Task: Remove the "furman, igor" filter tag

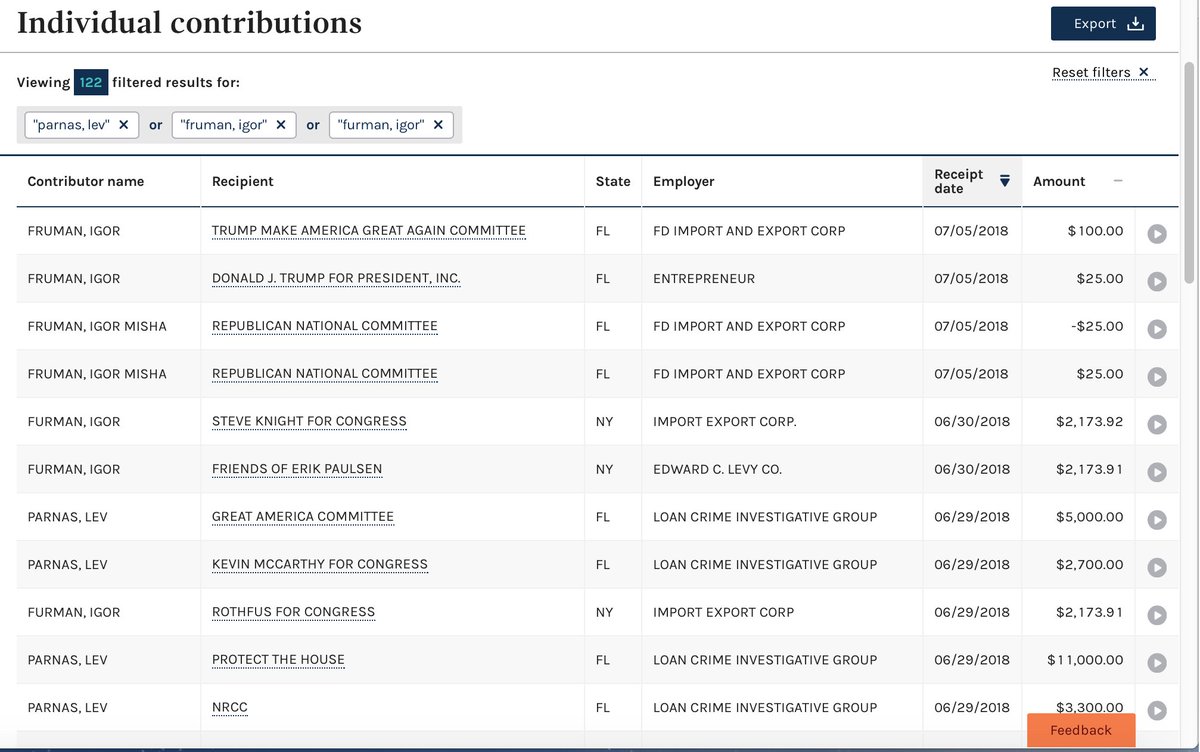Action: pyautogui.click(x=438, y=125)
